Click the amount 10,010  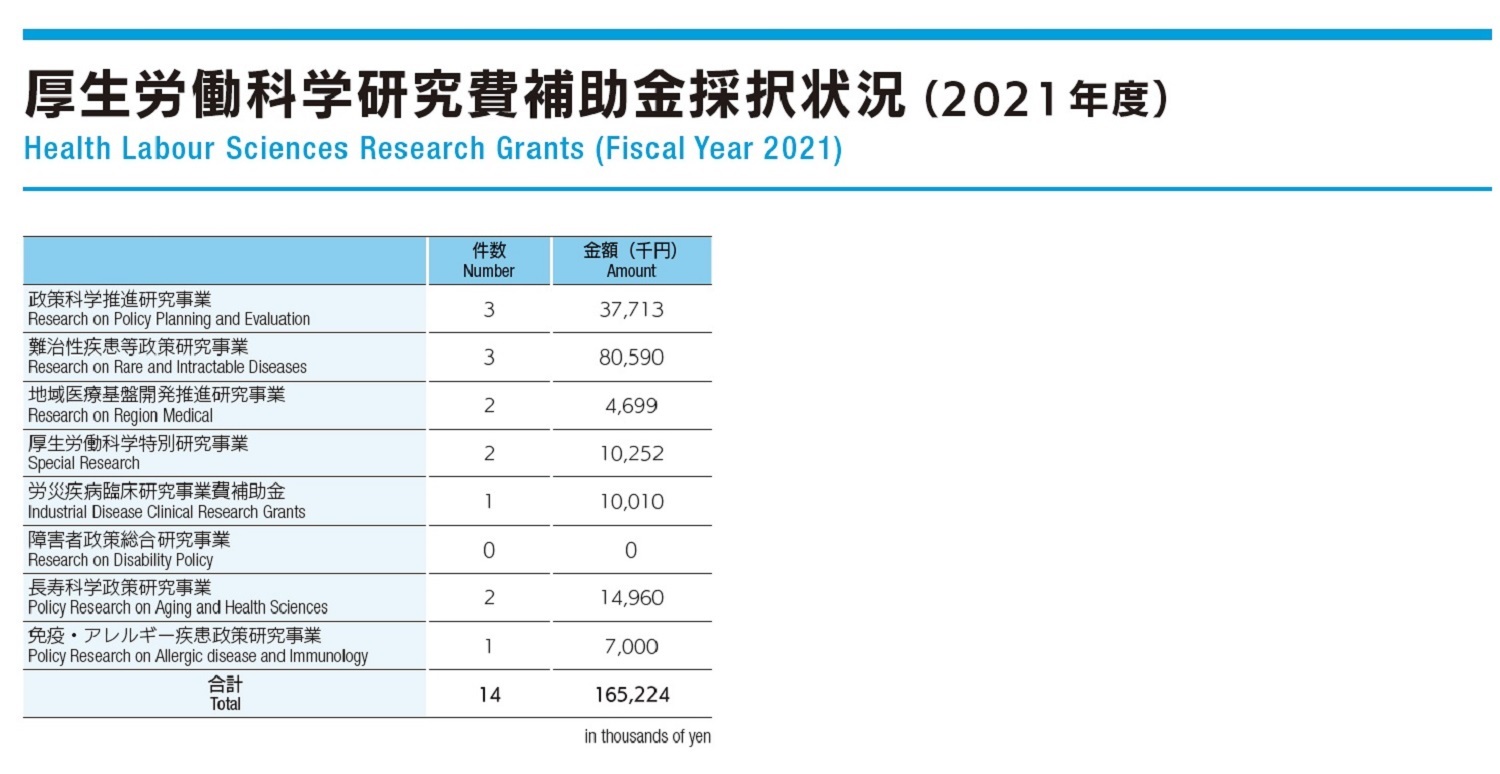pyautogui.click(x=631, y=502)
